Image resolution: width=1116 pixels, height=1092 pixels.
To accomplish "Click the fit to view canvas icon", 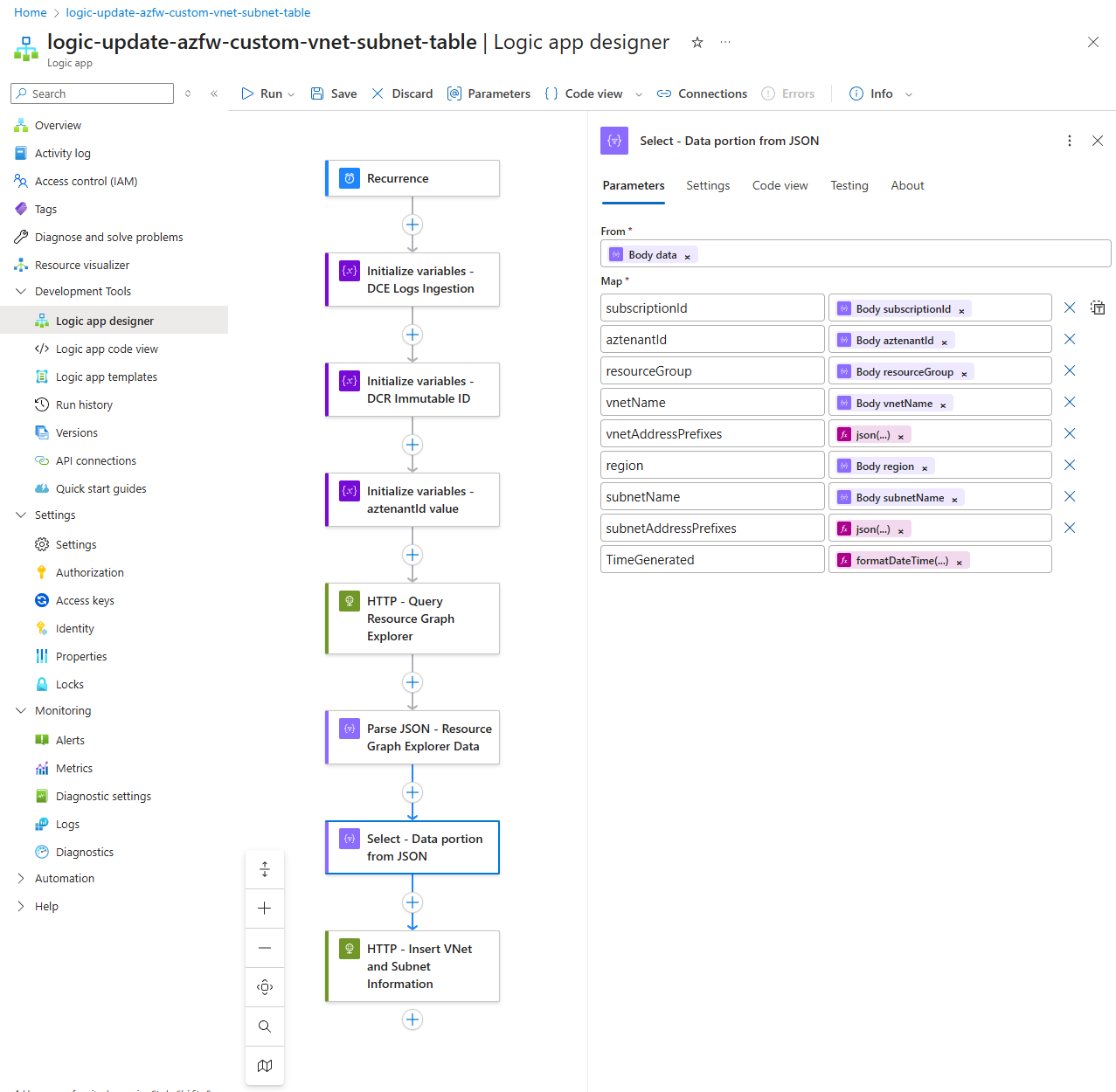I will click(x=265, y=987).
